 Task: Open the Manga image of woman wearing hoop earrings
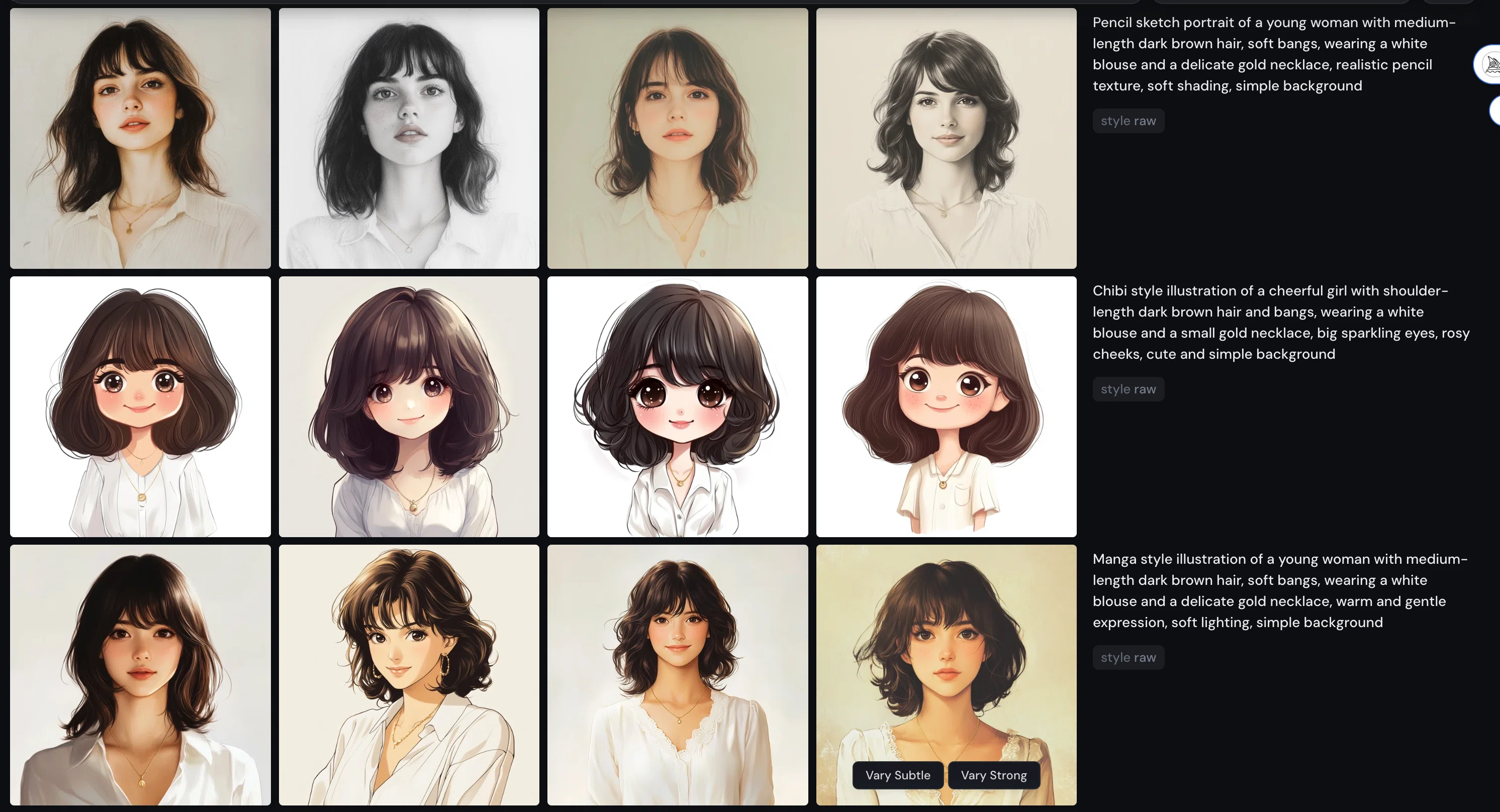[x=409, y=675]
